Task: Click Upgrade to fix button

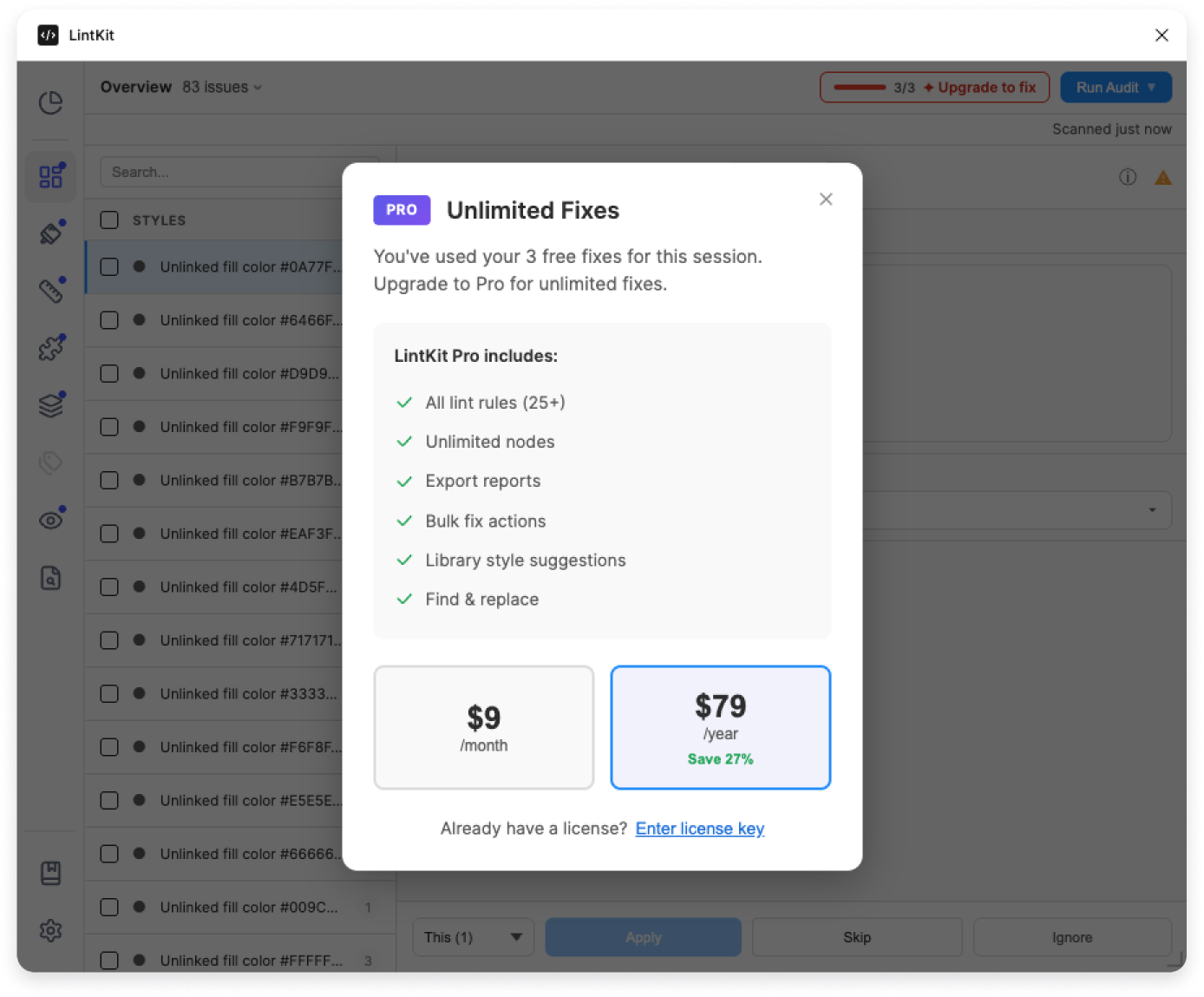Action: coord(979,88)
